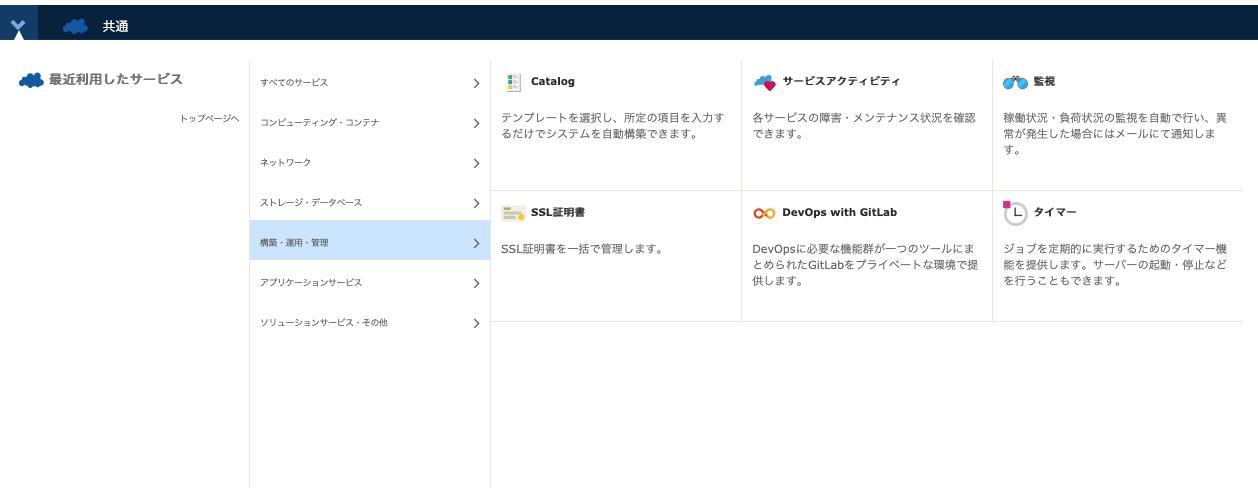Expand コンピューティング・コンテナ chevron arrow
The width and height of the screenshot is (1258, 488).
click(476, 123)
